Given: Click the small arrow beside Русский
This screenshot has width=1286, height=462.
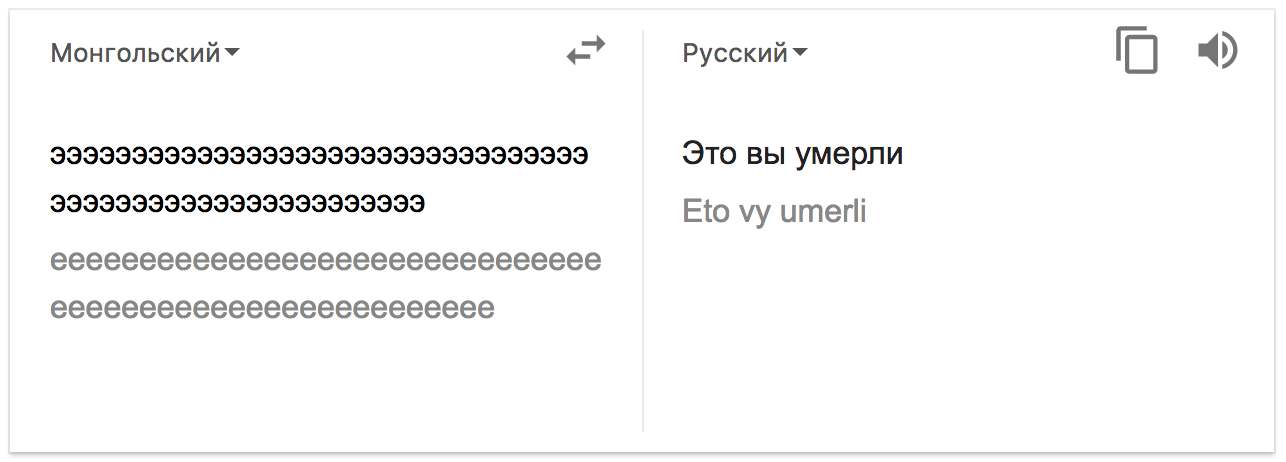Looking at the screenshot, I should tap(800, 53).
